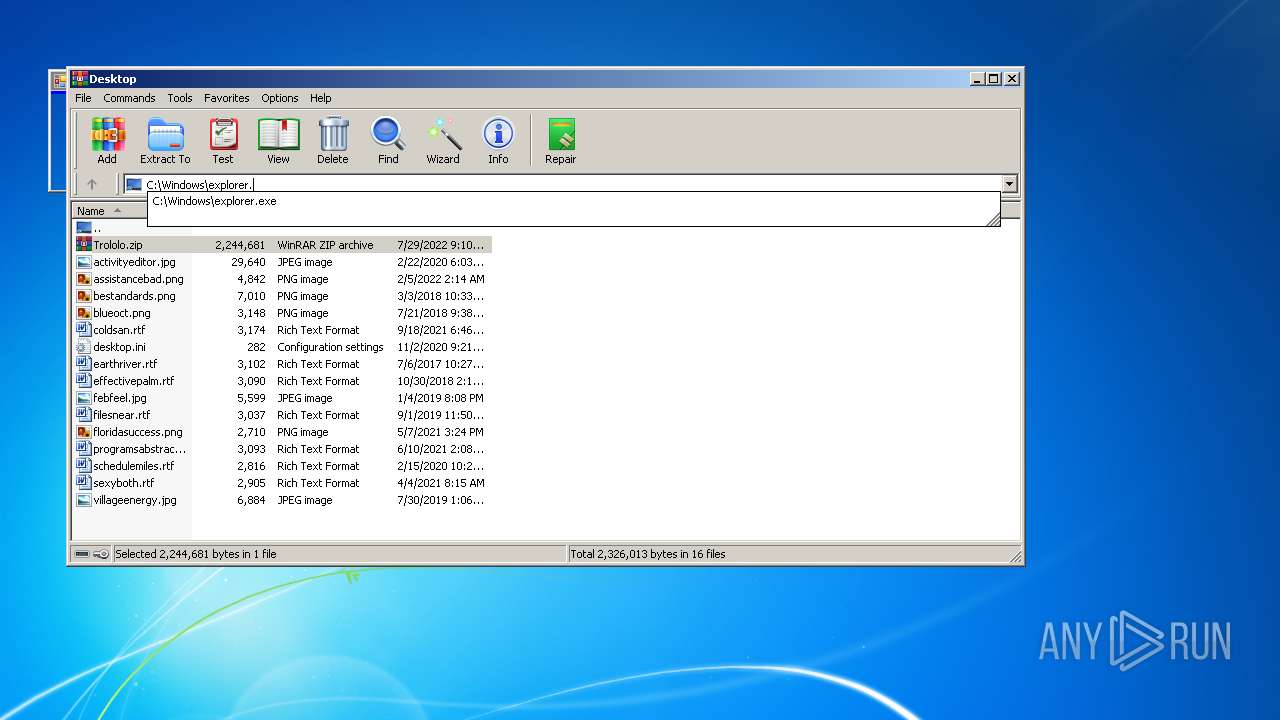This screenshot has width=1280, height=720.
Task: Click the coldsan.rtf document icon
Action: point(84,330)
